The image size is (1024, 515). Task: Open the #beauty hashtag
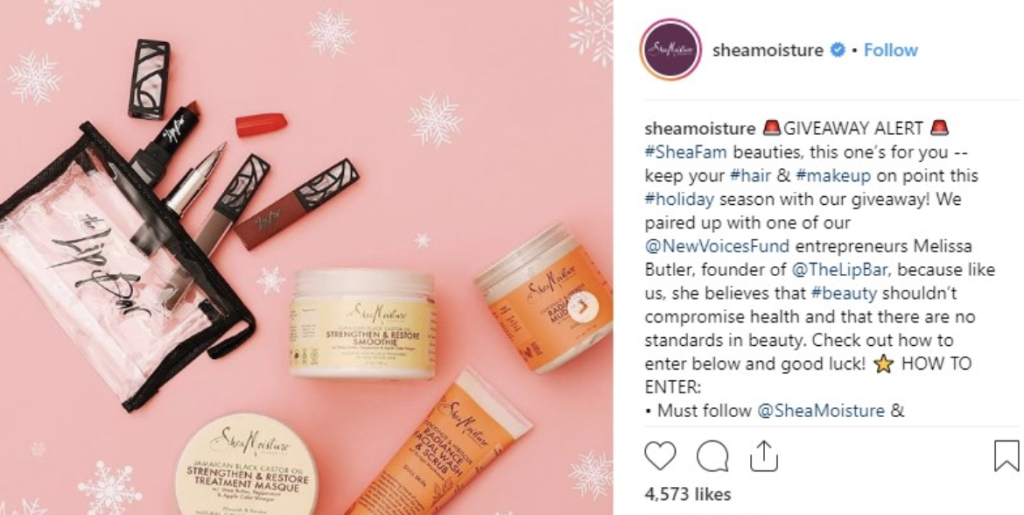844,293
